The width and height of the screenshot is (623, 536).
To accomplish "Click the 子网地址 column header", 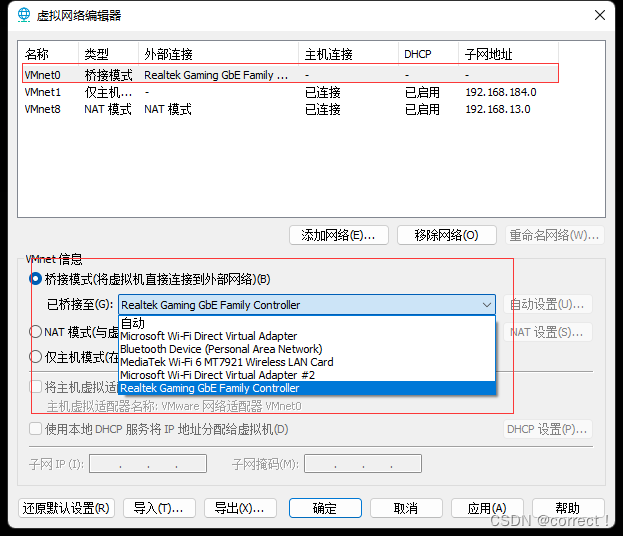I will pos(509,54).
